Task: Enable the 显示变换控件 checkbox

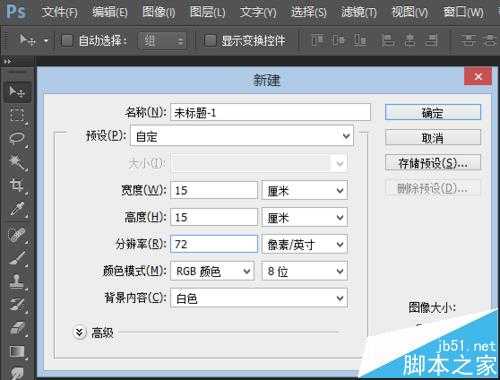Action: [210, 41]
